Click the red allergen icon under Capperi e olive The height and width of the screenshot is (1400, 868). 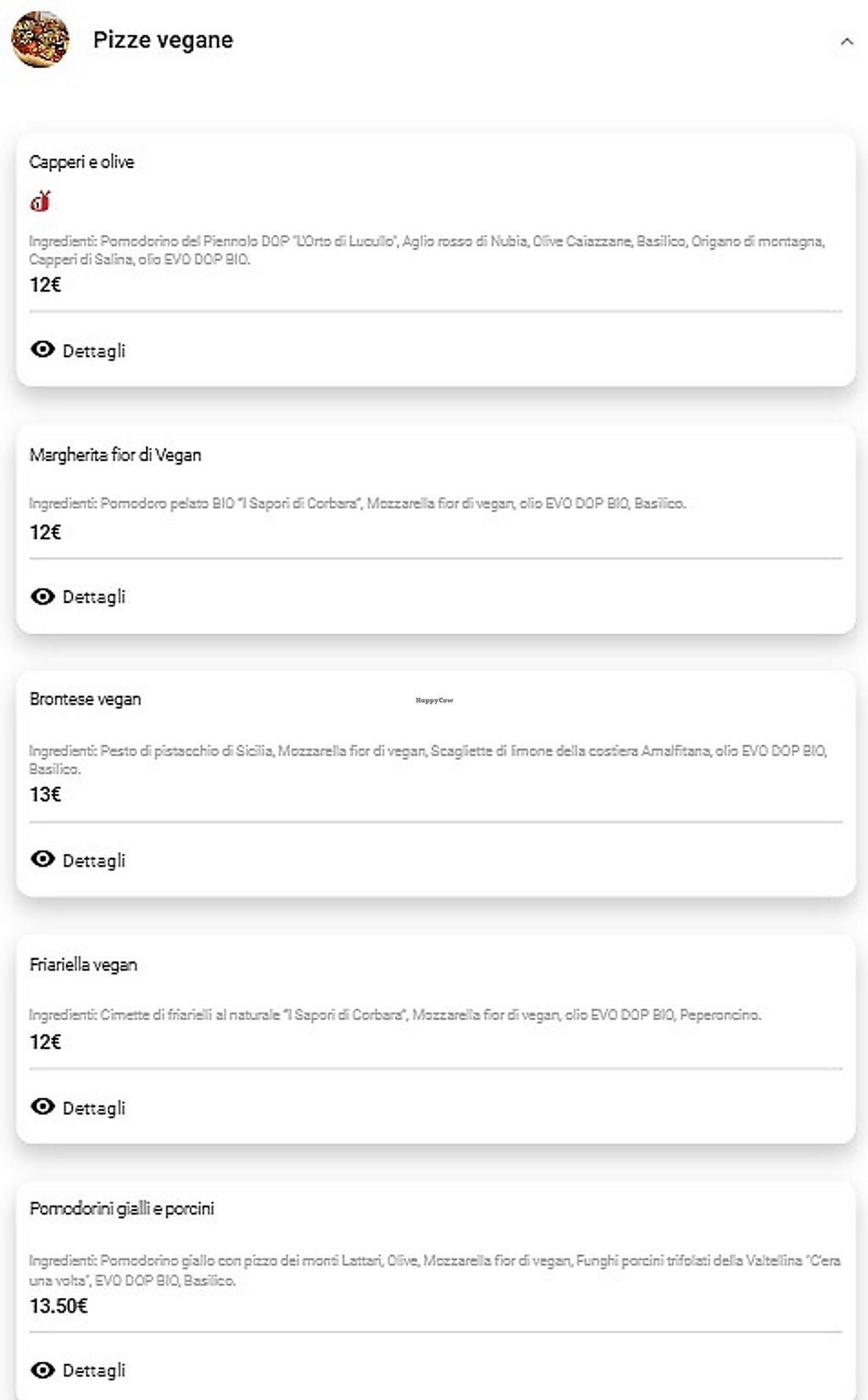(41, 201)
